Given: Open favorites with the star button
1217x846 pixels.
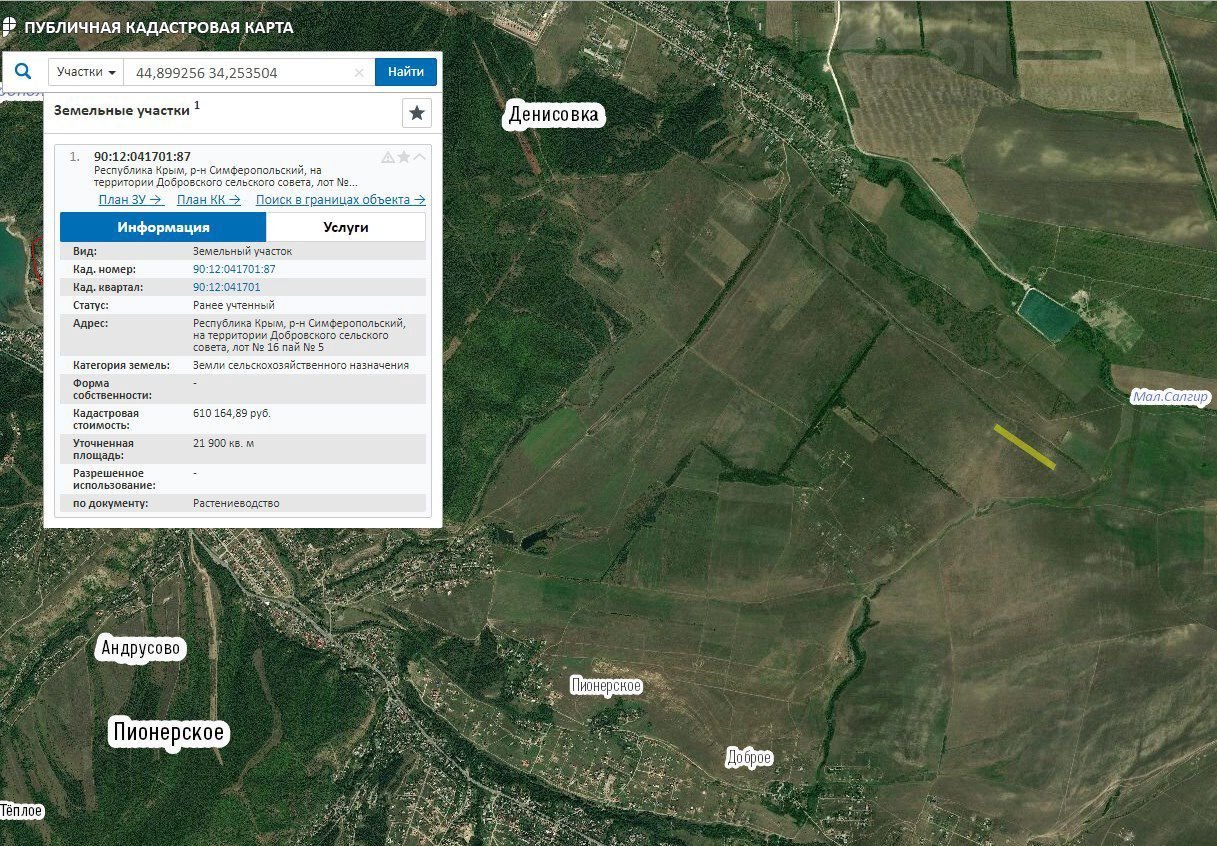Looking at the screenshot, I should [417, 113].
